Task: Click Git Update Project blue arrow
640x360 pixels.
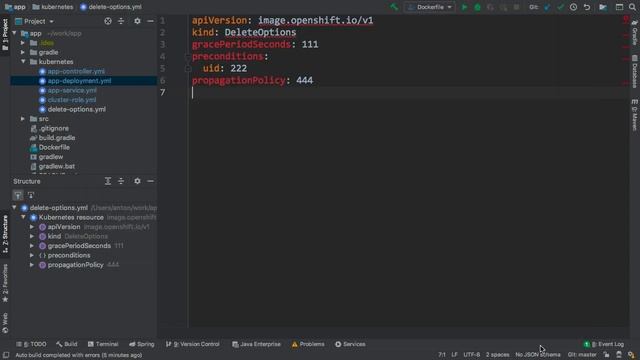Action: [547, 7]
